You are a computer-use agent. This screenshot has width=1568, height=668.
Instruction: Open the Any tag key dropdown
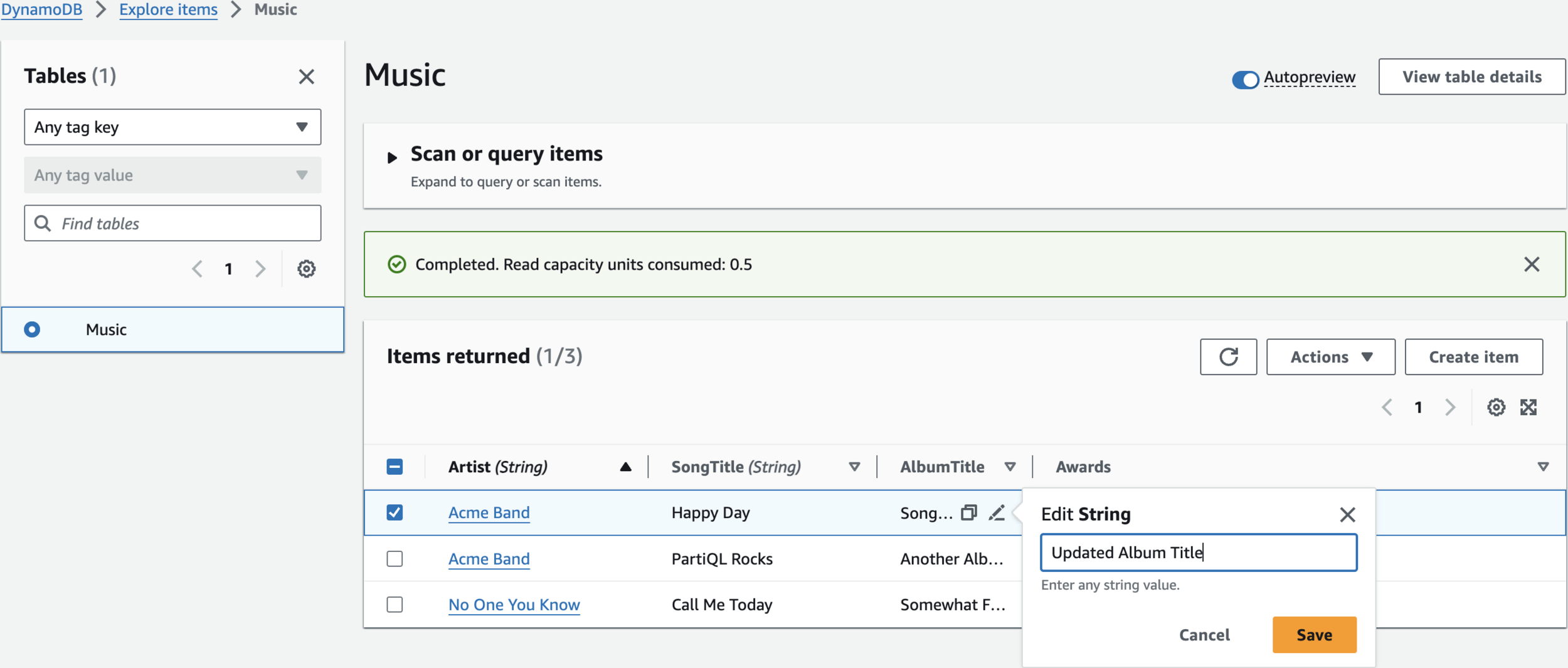(x=172, y=127)
